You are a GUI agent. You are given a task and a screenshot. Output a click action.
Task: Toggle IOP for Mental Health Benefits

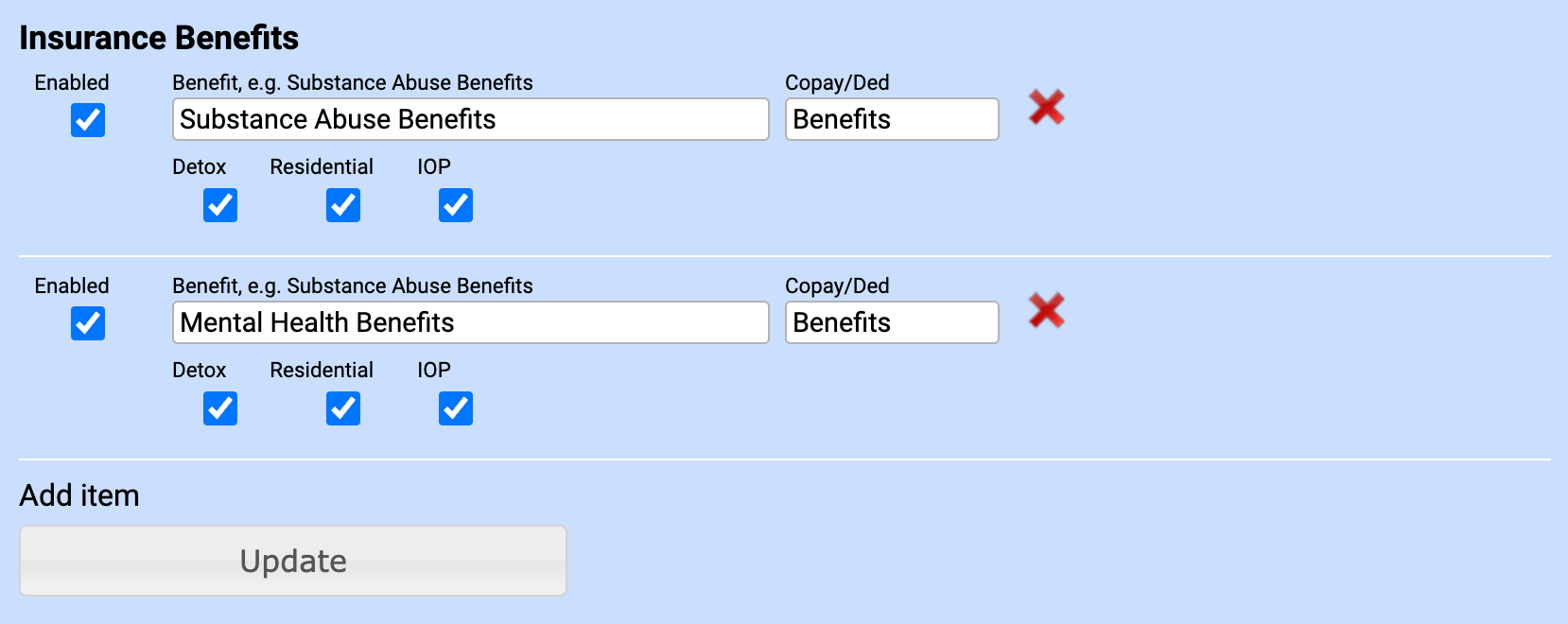pyautogui.click(x=455, y=408)
